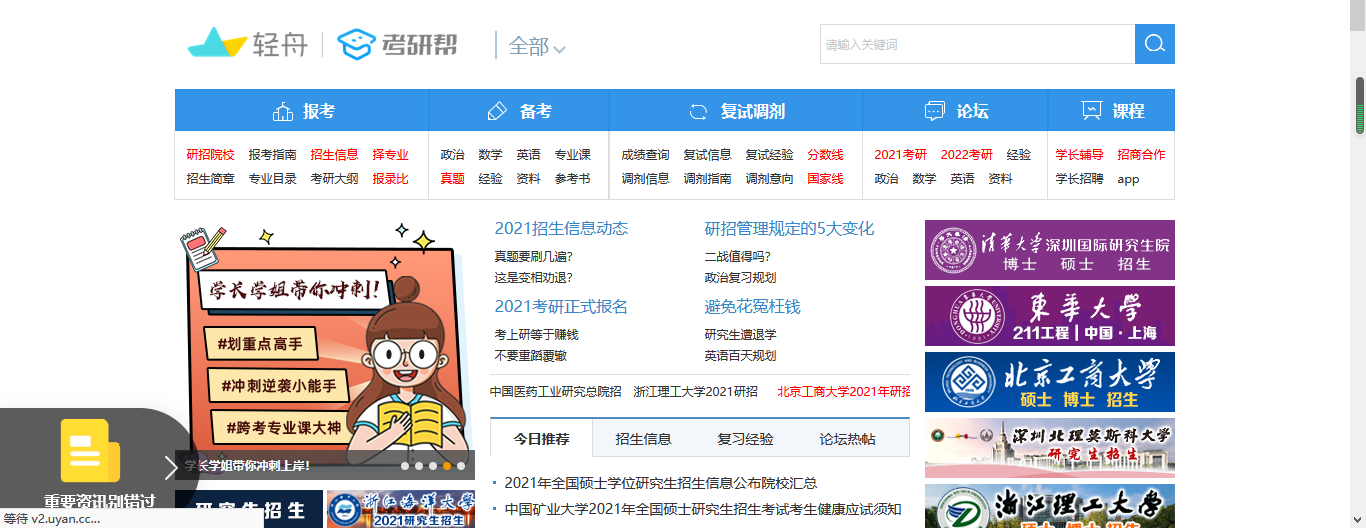Open the 考研大纲 link
Image resolution: width=1366 pixels, height=528 pixels.
click(334, 179)
